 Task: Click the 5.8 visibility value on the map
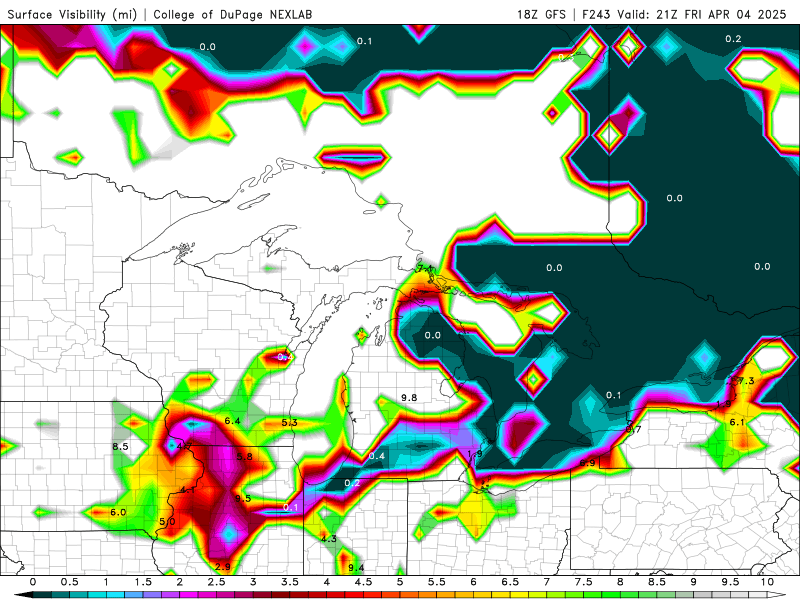tap(244, 457)
